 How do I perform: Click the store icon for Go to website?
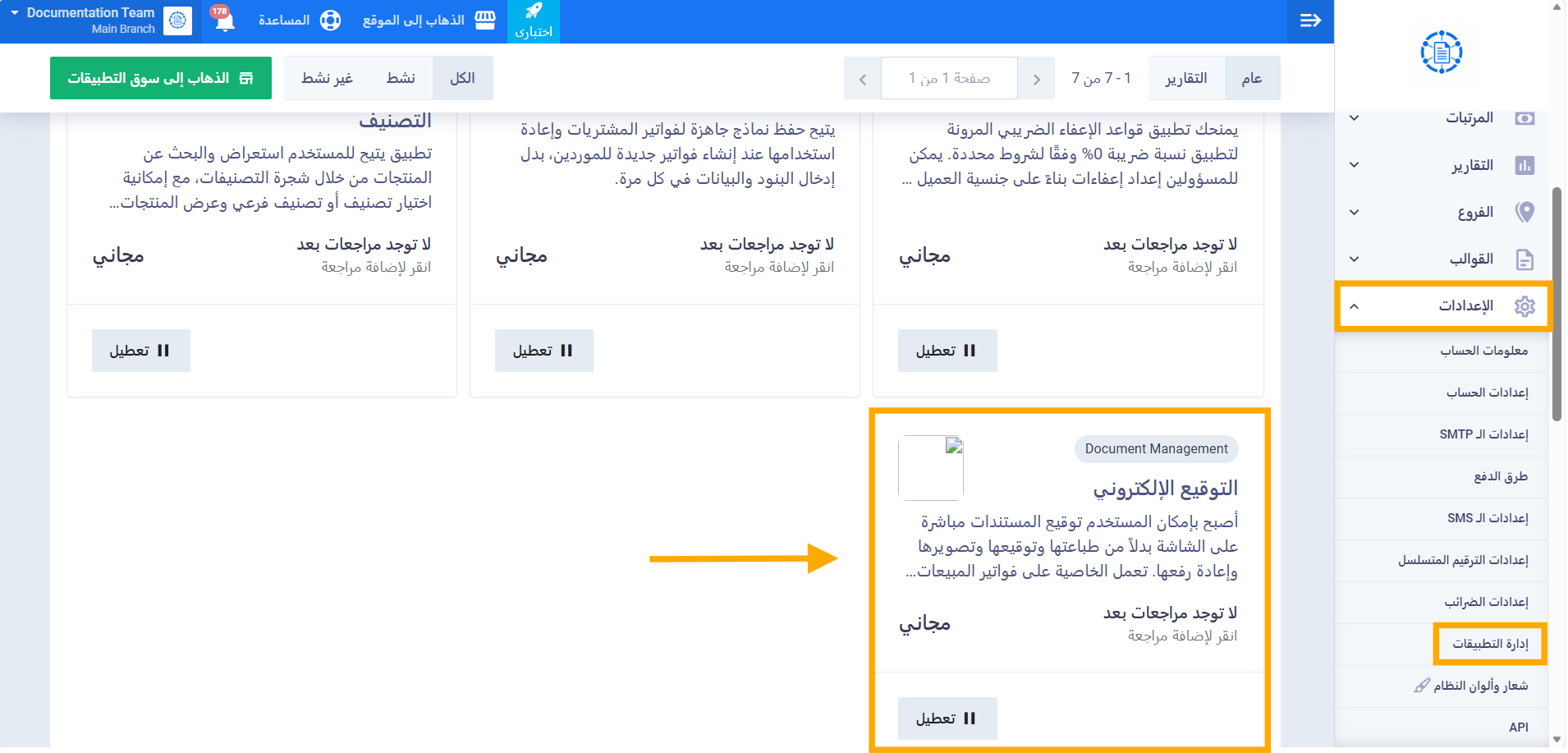[x=485, y=21]
